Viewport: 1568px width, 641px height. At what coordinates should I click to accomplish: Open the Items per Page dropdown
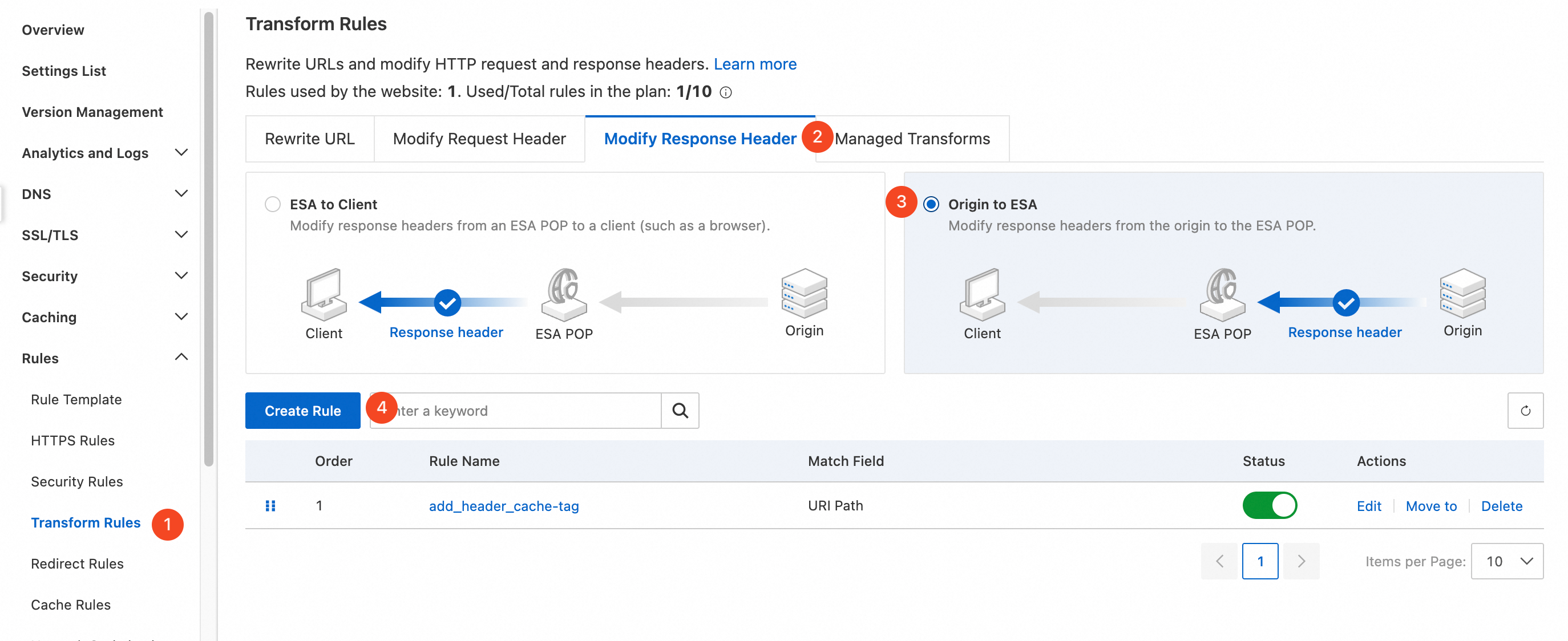pyautogui.click(x=1506, y=561)
